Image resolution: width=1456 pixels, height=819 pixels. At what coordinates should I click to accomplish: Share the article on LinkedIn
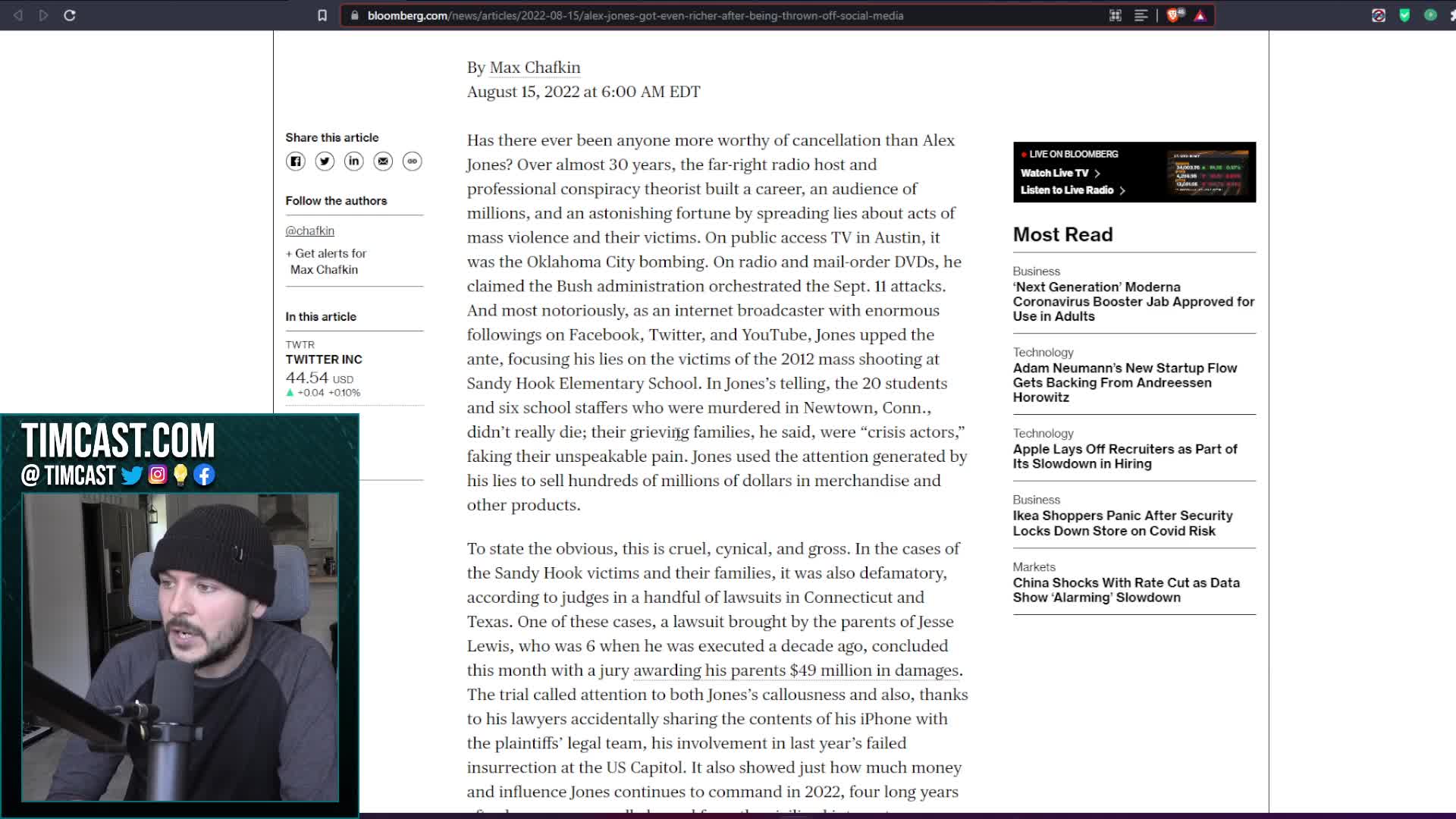tap(354, 162)
